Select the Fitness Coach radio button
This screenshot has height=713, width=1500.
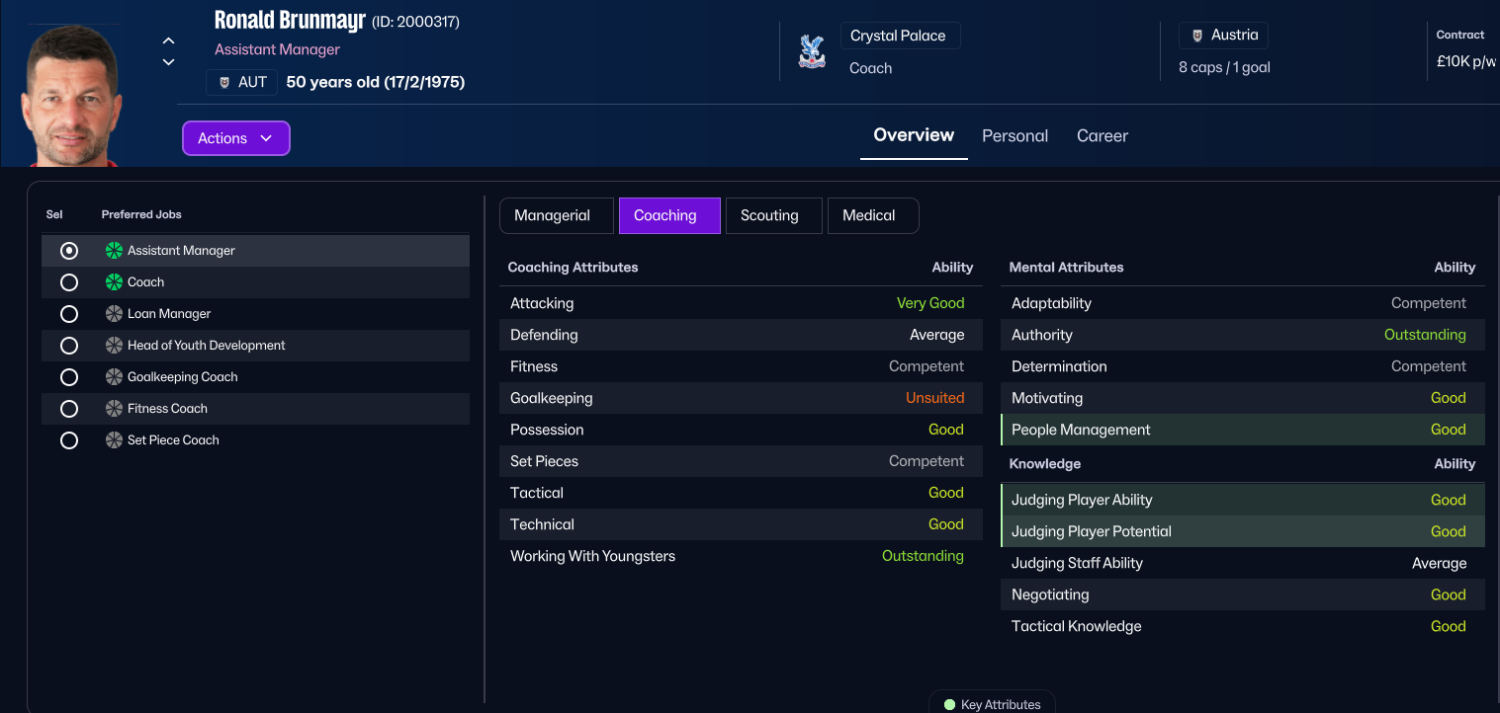coord(69,408)
